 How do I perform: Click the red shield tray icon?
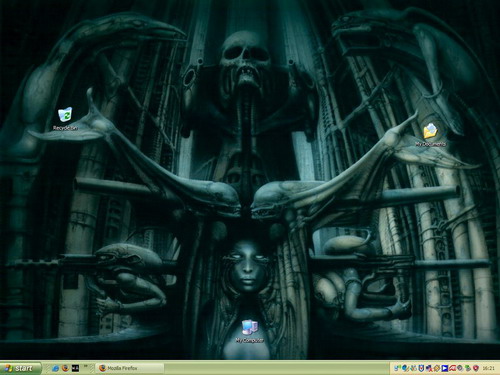[476, 368]
